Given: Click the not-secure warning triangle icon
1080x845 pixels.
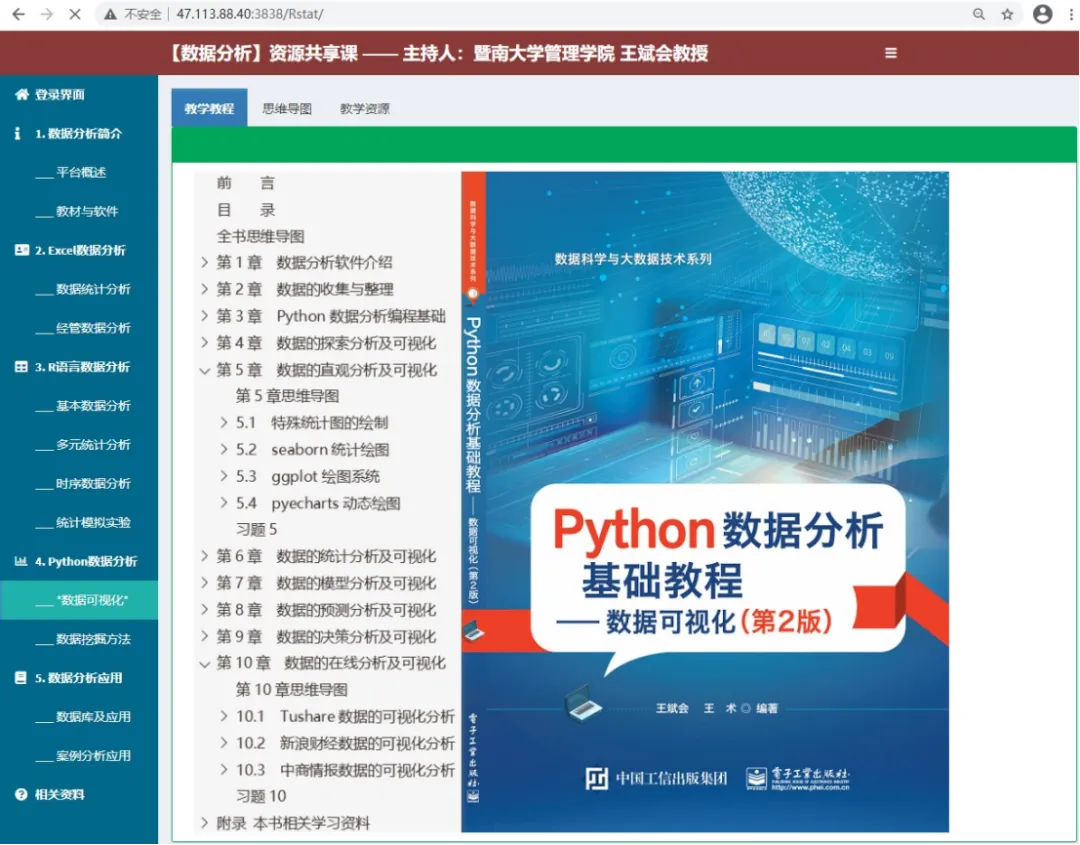Looking at the screenshot, I should (110, 14).
